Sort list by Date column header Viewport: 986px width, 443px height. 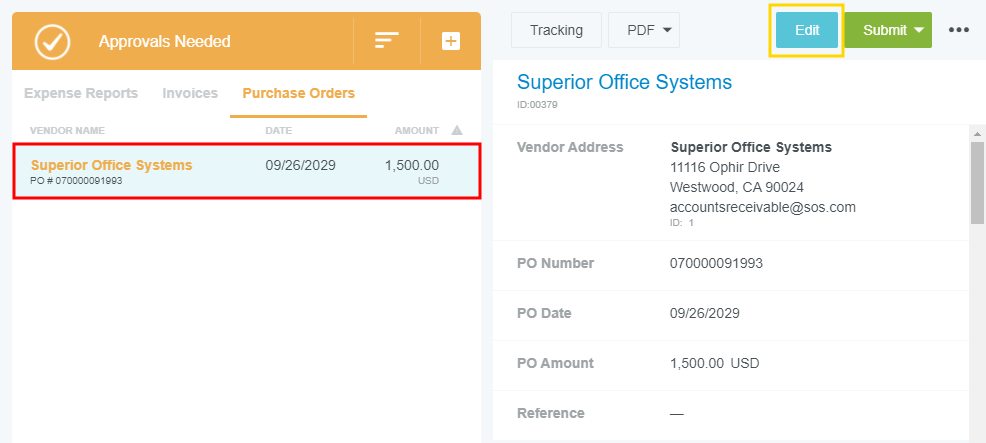278,131
